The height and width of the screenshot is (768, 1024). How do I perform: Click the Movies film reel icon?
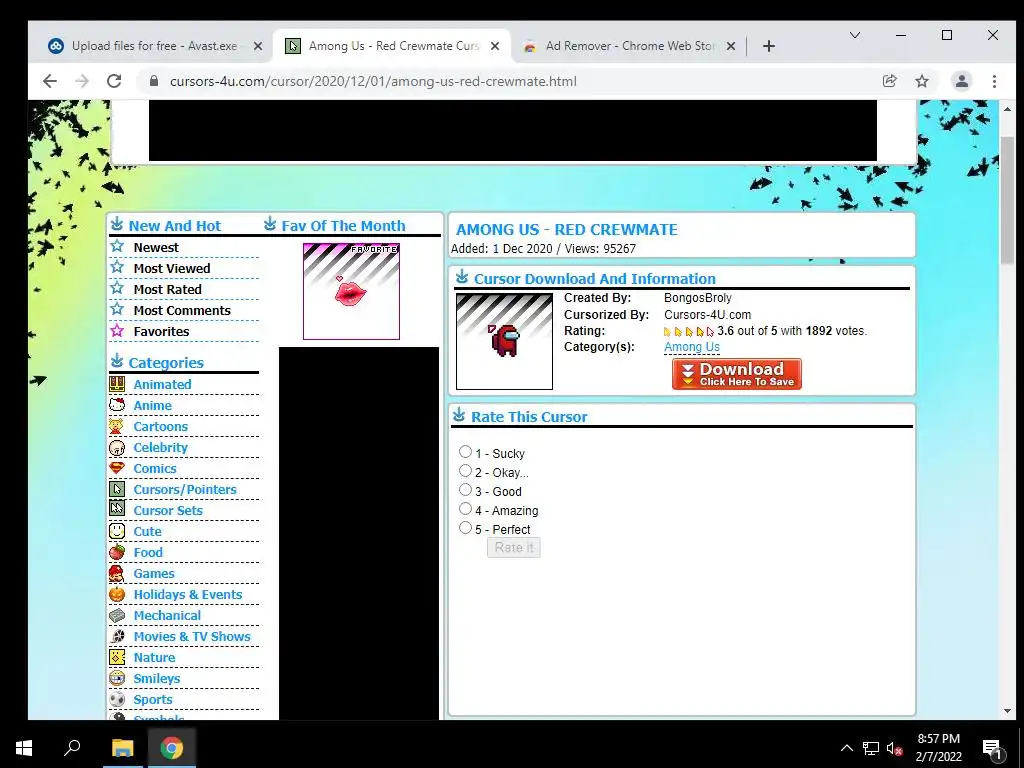[117, 636]
